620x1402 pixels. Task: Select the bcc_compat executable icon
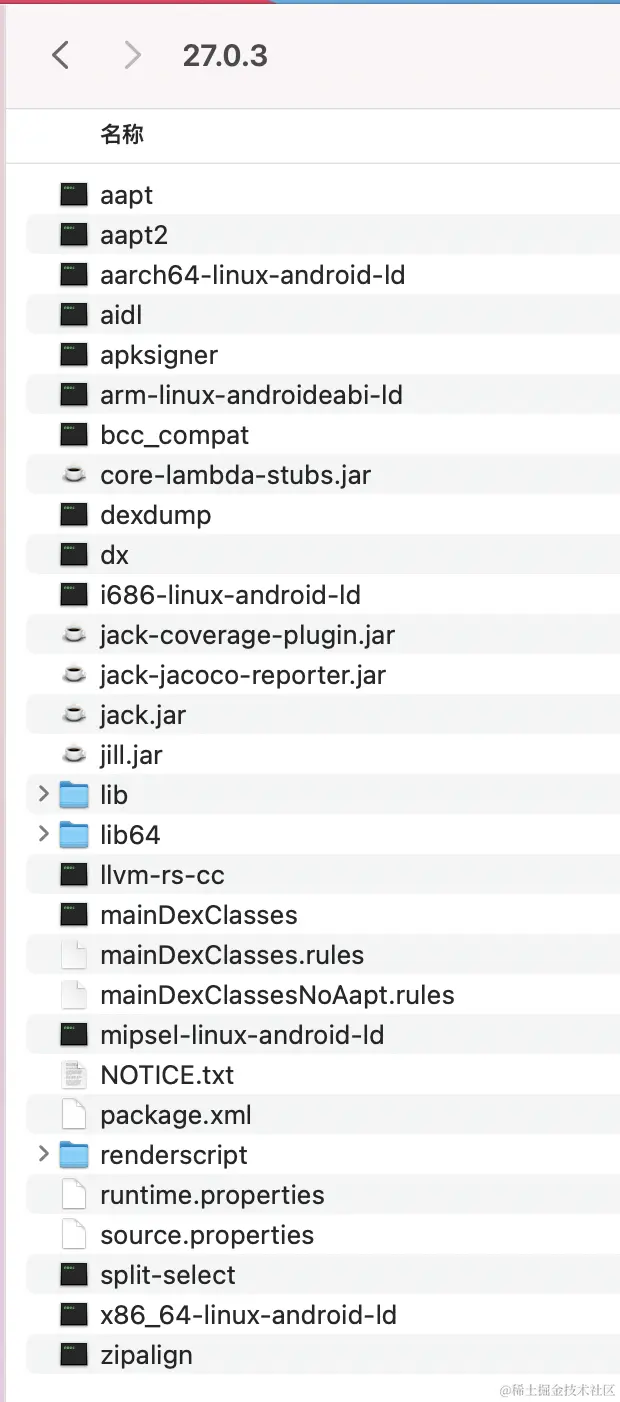tap(74, 435)
